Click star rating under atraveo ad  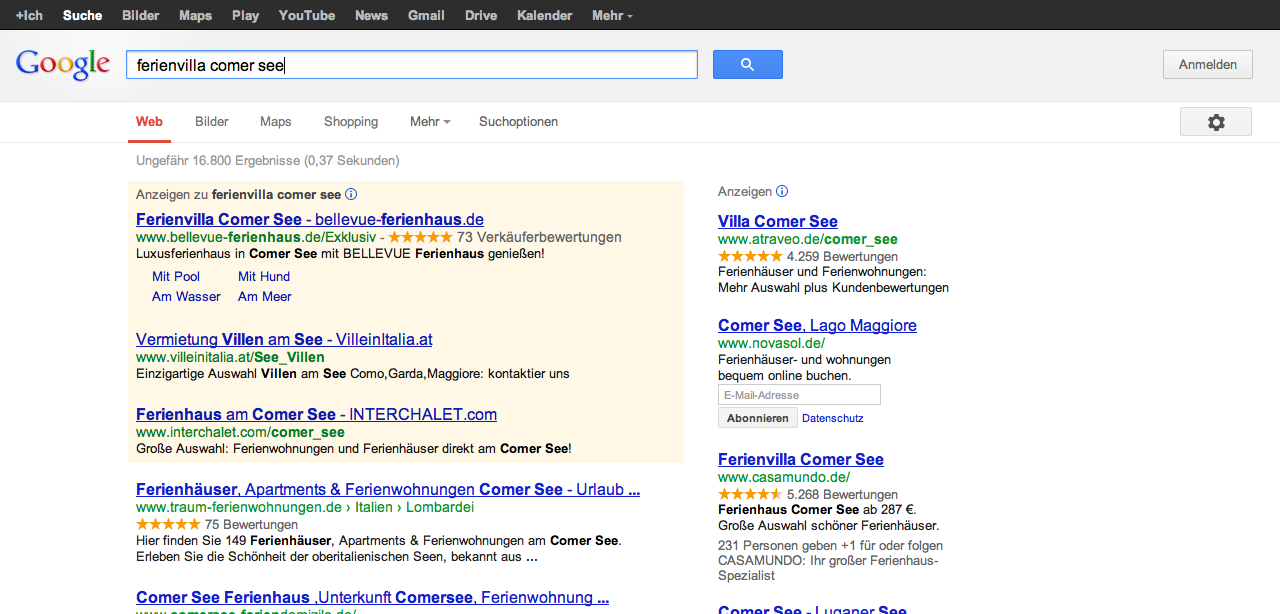[750, 257]
